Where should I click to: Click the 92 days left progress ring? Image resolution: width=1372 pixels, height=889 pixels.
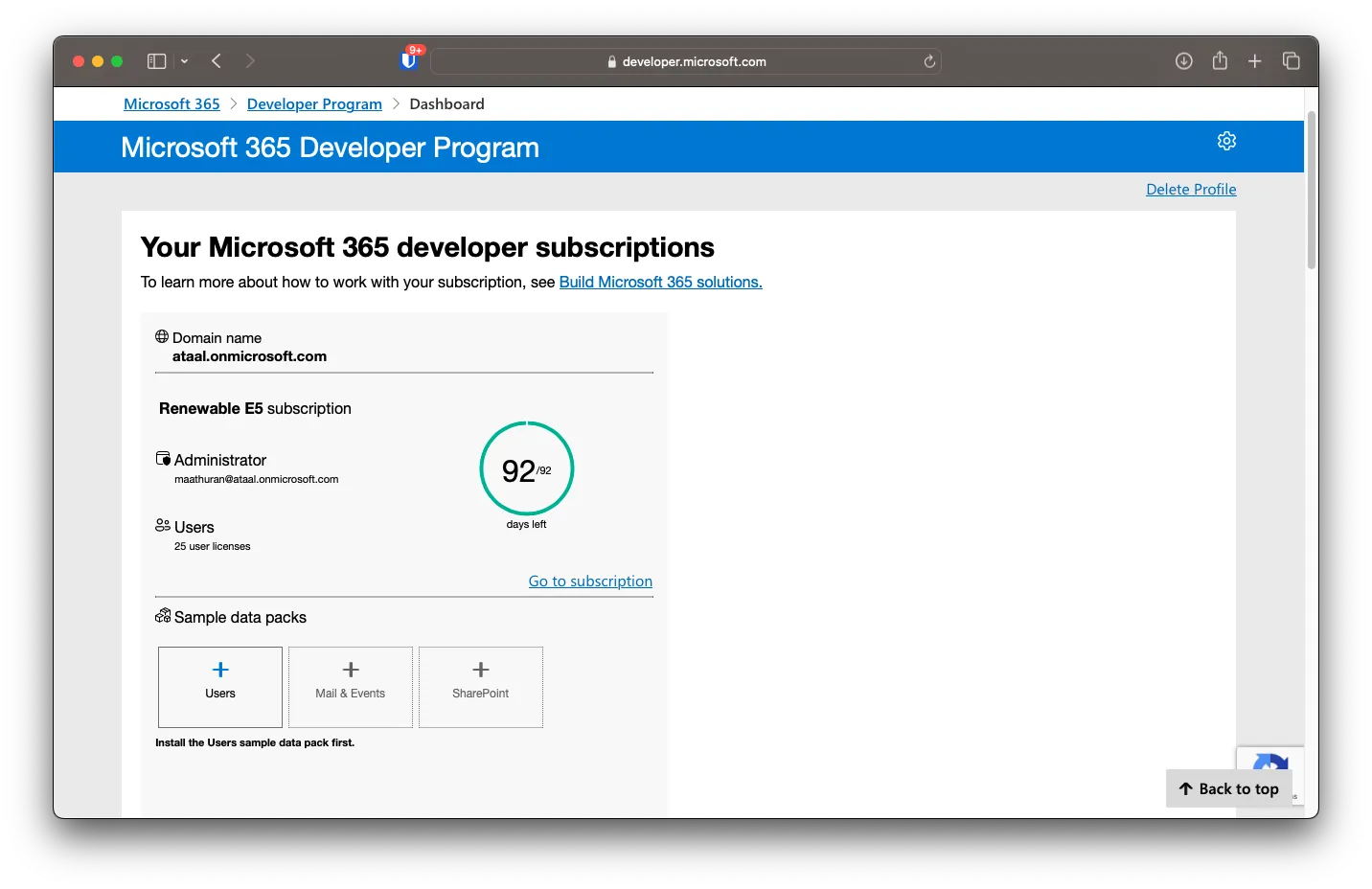tap(527, 469)
